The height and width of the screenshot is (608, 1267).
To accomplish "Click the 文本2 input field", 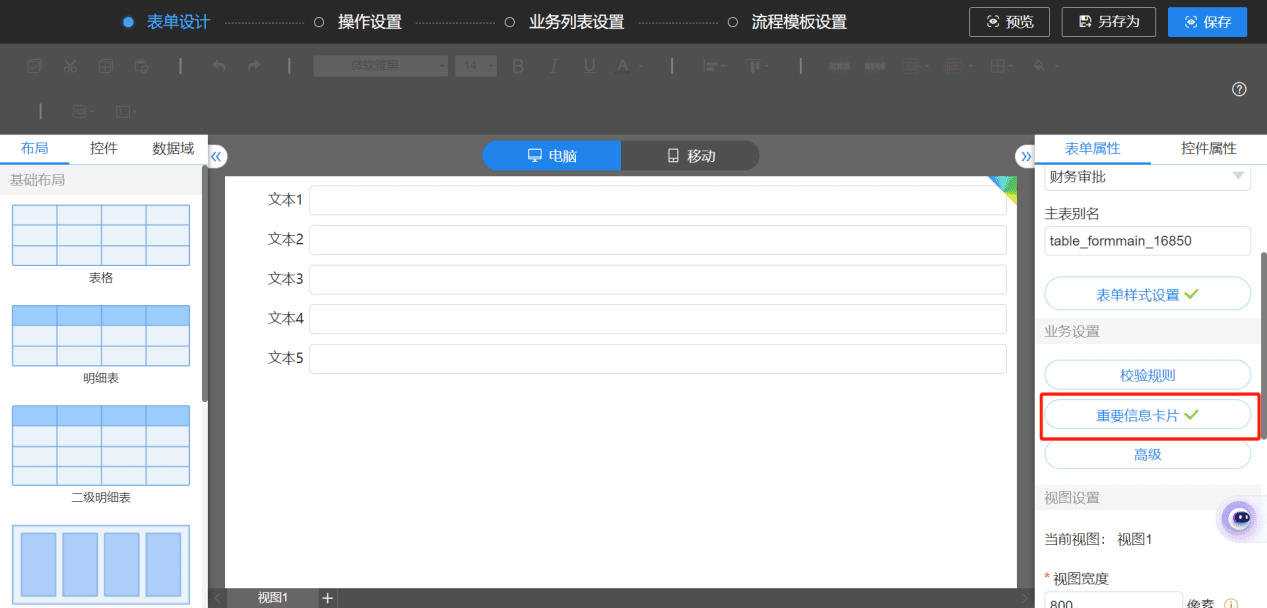I will click(x=658, y=240).
